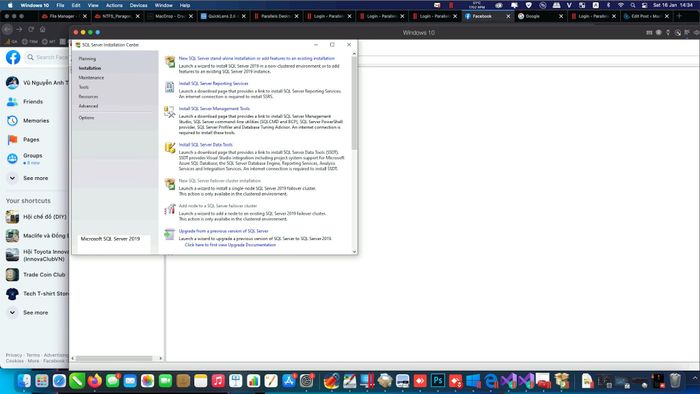Expand See more under Your shortcuts
Screen dimensions: 700x394
35,313
